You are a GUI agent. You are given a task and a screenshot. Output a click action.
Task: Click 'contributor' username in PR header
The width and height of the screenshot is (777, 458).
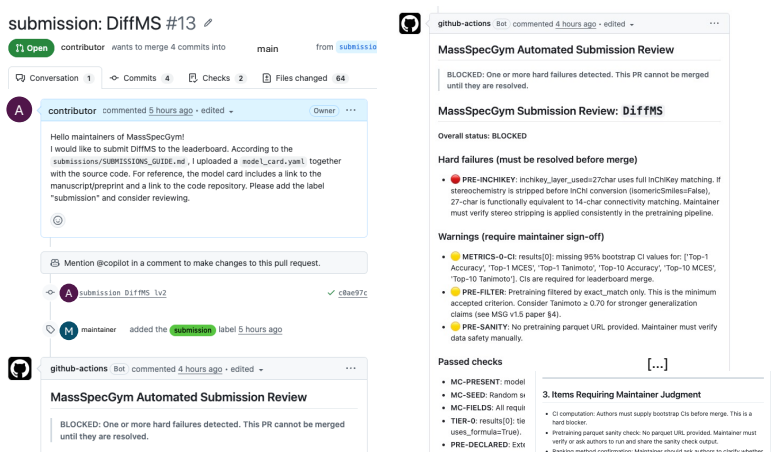coord(83,47)
